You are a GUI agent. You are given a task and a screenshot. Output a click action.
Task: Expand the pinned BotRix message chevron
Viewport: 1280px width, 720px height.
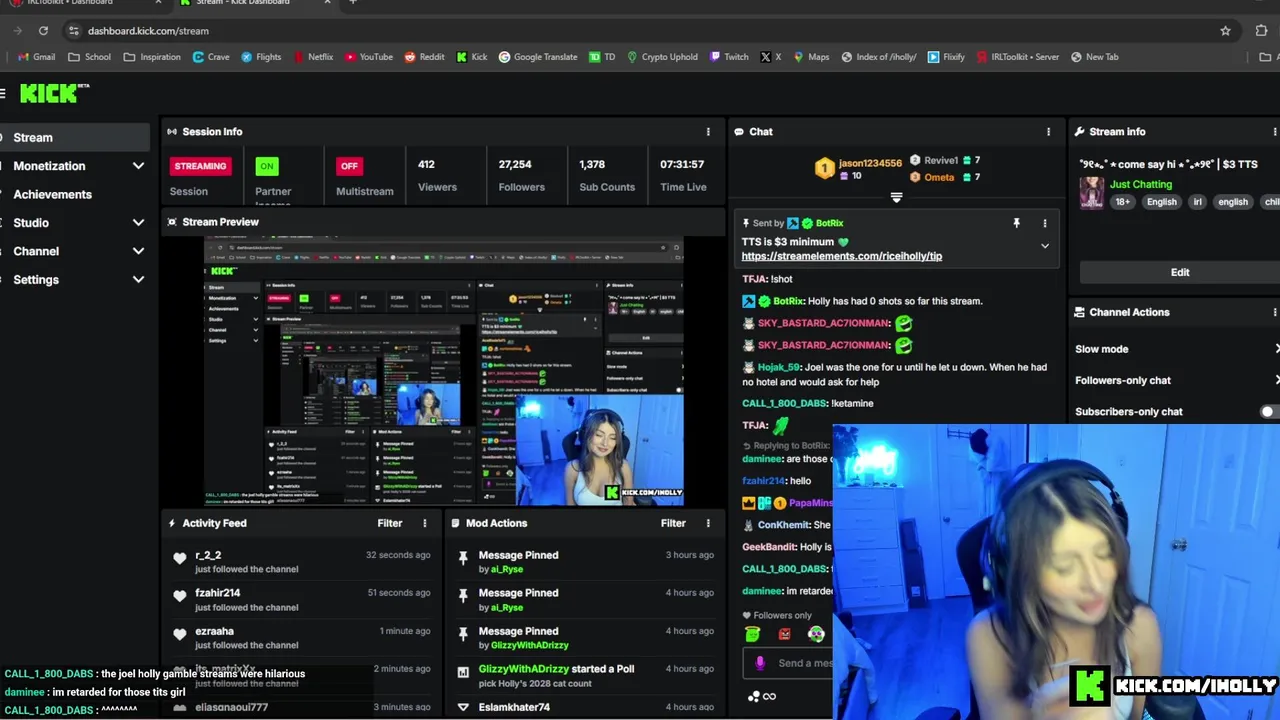pyautogui.click(x=1045, y=246)
